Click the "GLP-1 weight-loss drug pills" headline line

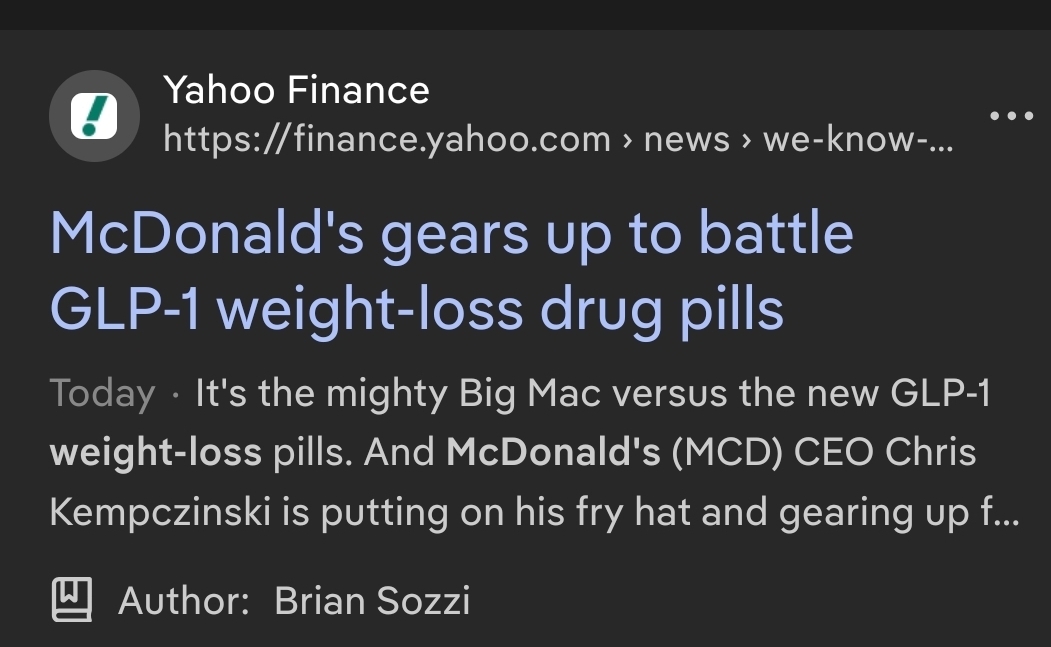click(x=416, y=310)
